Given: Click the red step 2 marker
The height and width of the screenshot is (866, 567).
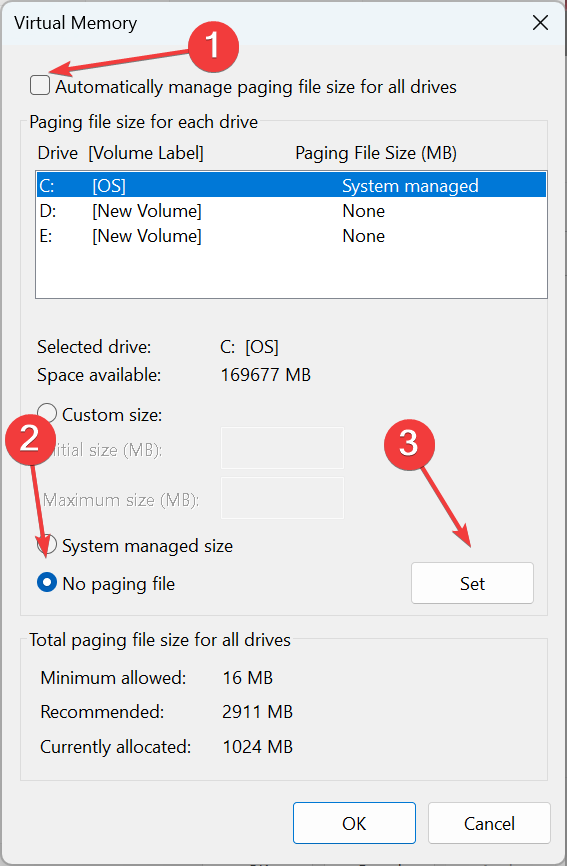Looking at the screenshot, I should (x=30, y=440).
